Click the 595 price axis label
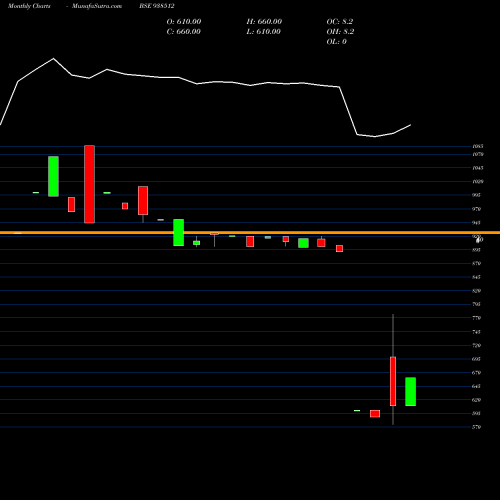Viewport: 500px width, 500px height. [x=476, y=413]
